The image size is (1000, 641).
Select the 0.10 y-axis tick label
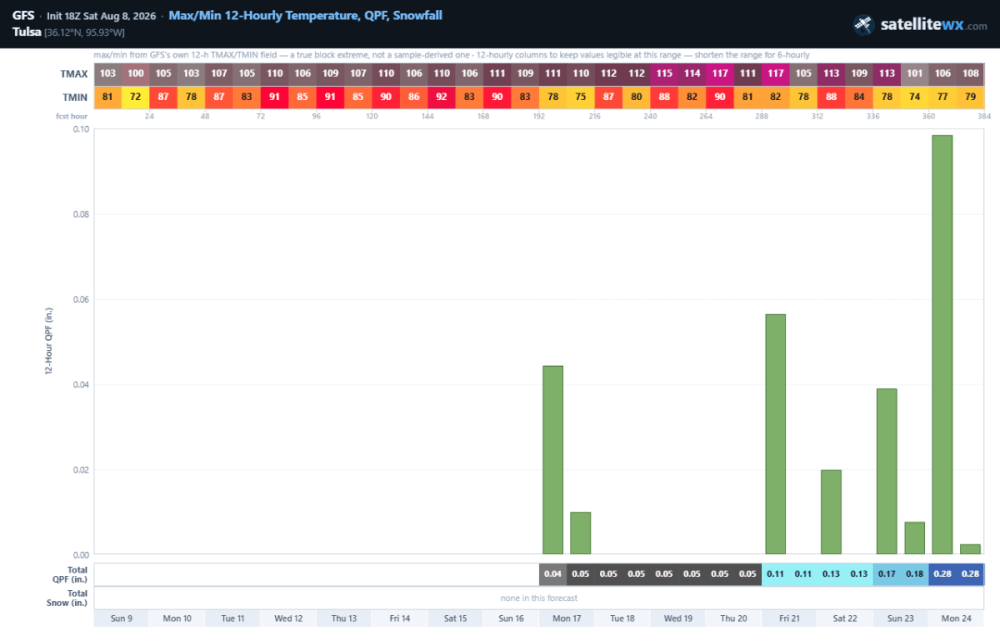point(81,129)
